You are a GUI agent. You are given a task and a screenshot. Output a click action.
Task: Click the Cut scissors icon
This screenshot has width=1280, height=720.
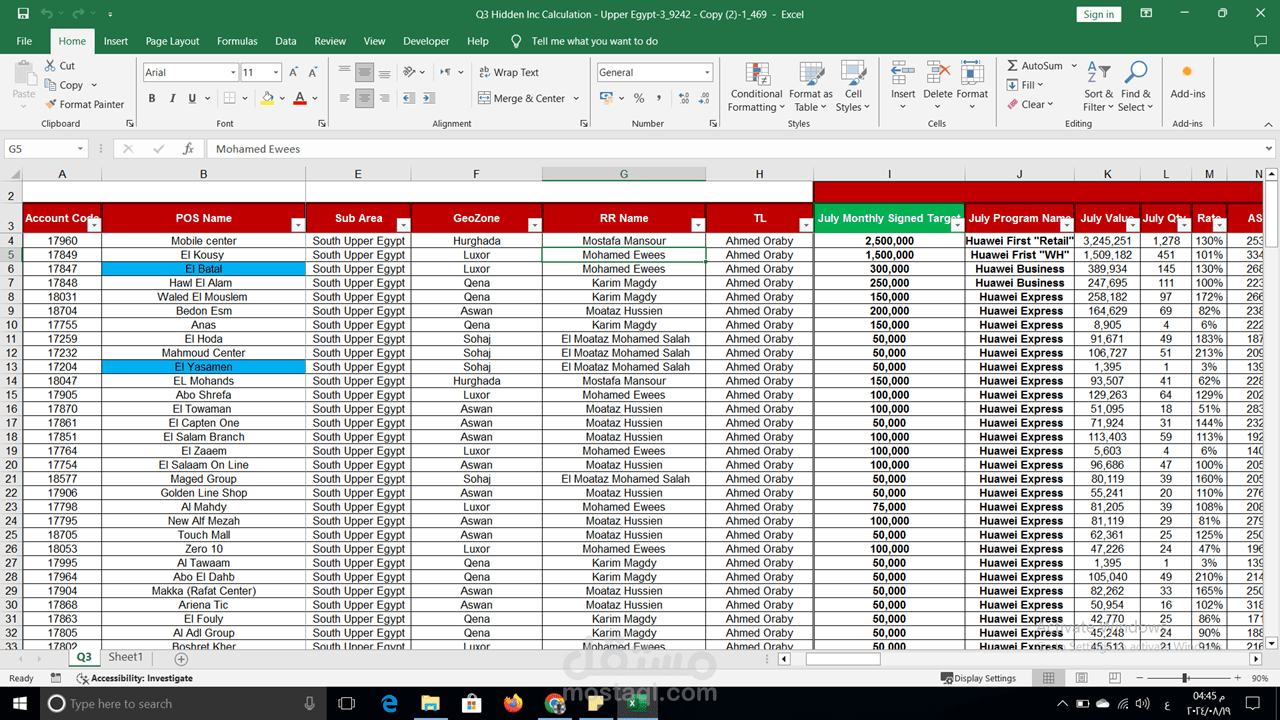point(51,66)
